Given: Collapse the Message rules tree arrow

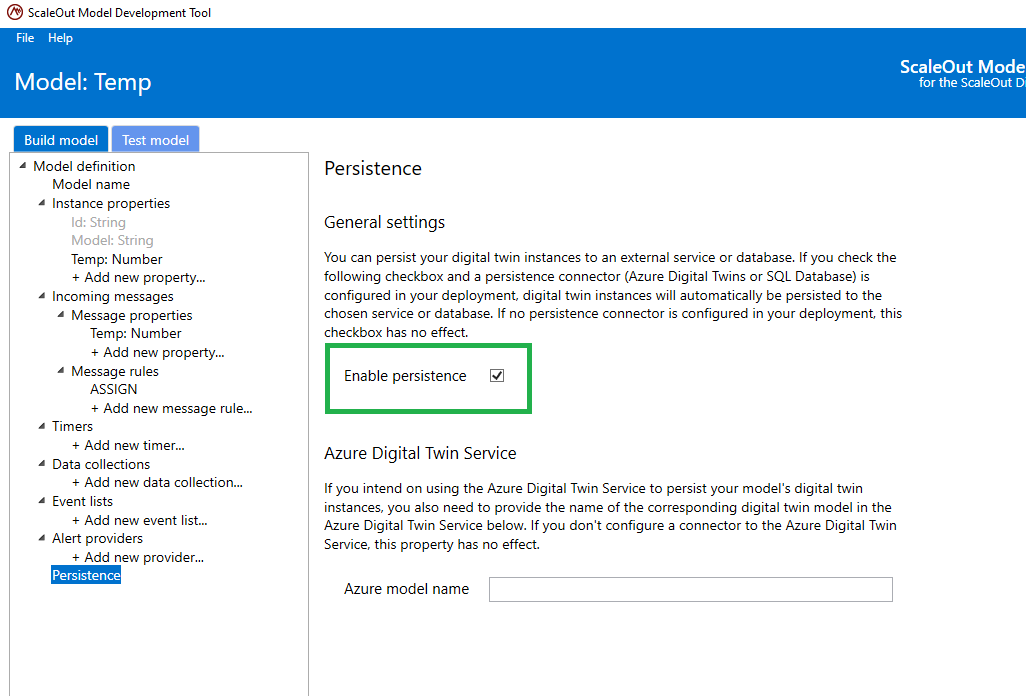Looking at the screenshot, I should pos(61,370).
